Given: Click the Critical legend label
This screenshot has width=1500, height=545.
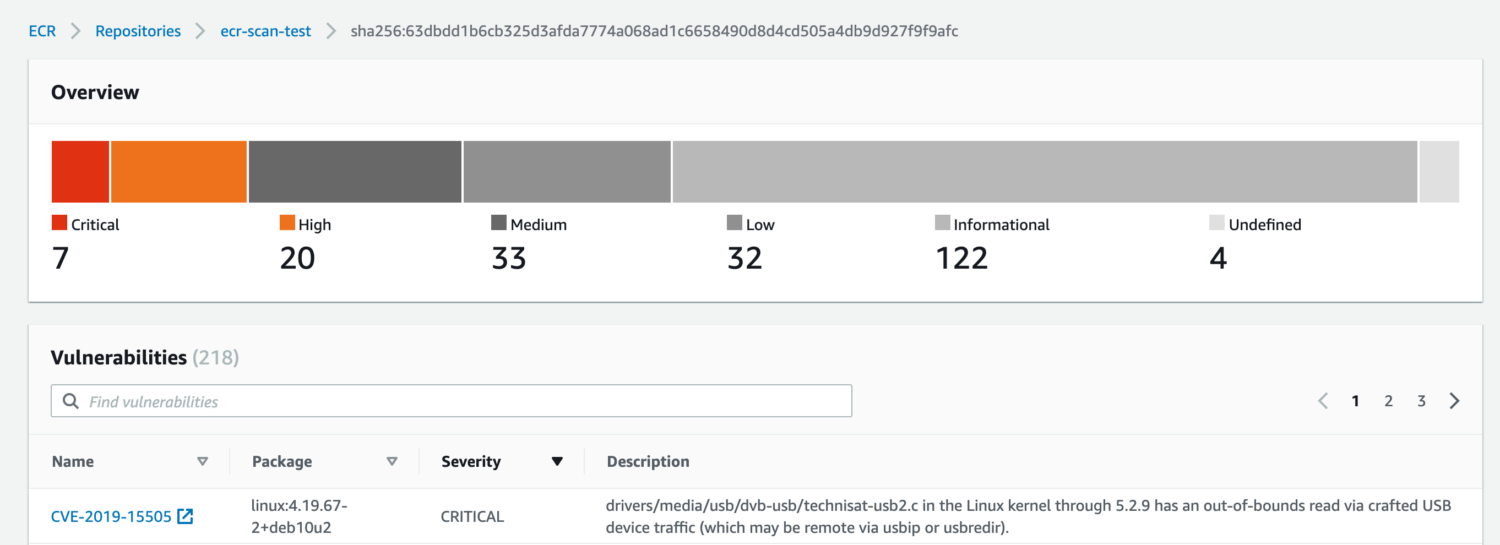Looking at the screenshot, I should click(95, 225).
